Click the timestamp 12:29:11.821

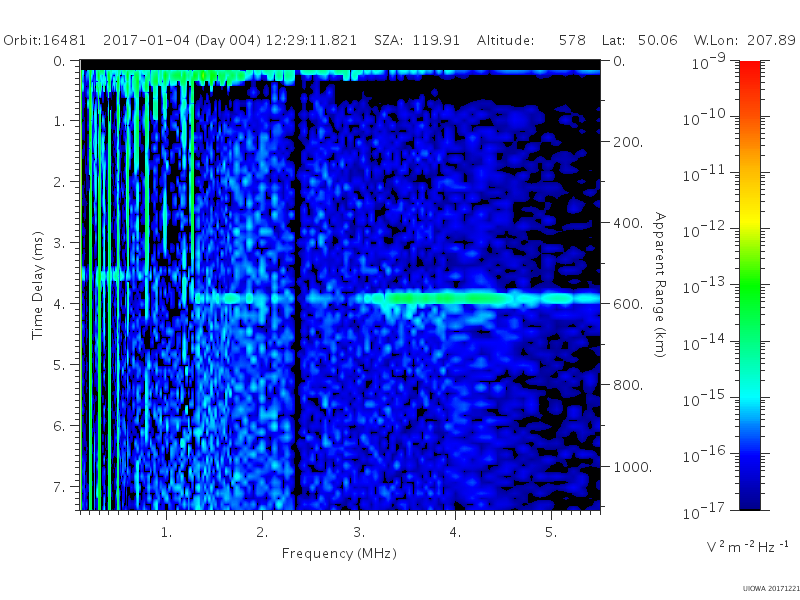tap(311, 40)
